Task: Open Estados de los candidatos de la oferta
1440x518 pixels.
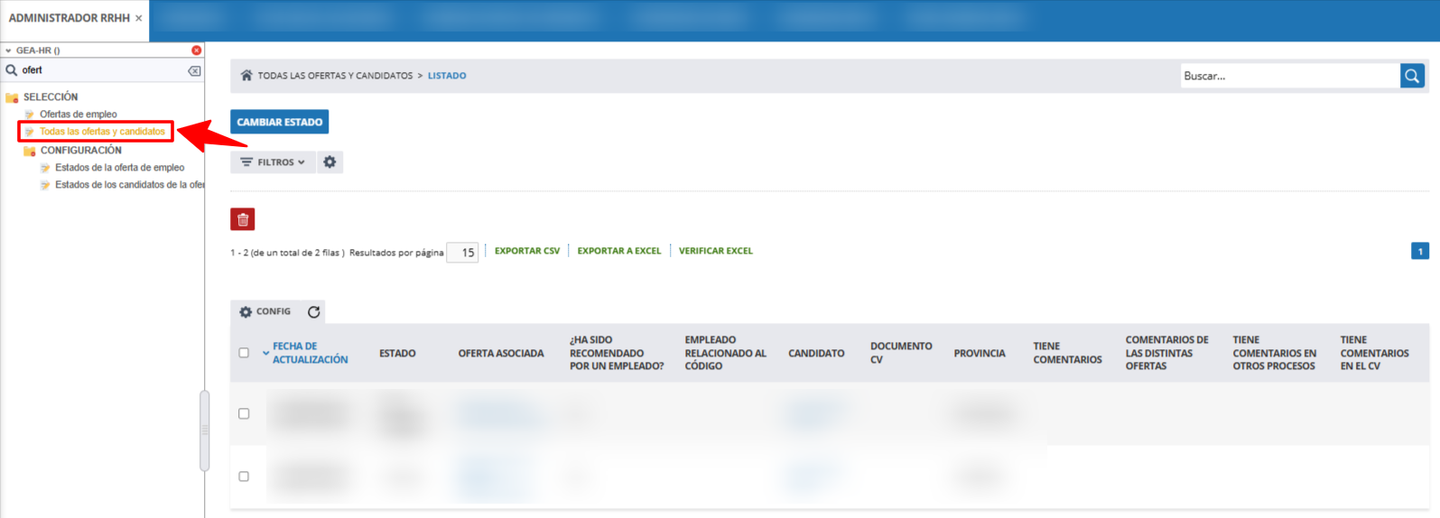Action: (129, 184)
